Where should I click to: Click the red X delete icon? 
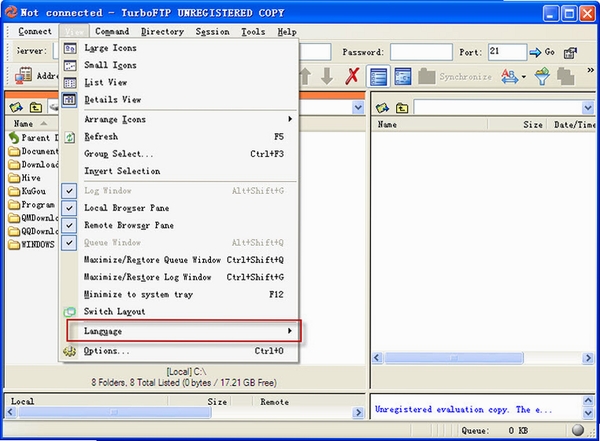pyautogui.click(x=352, y=76)
